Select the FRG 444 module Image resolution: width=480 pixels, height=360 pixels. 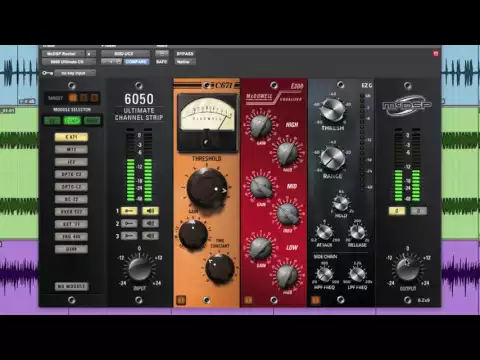pyautogui.click(x=71, y=237)
